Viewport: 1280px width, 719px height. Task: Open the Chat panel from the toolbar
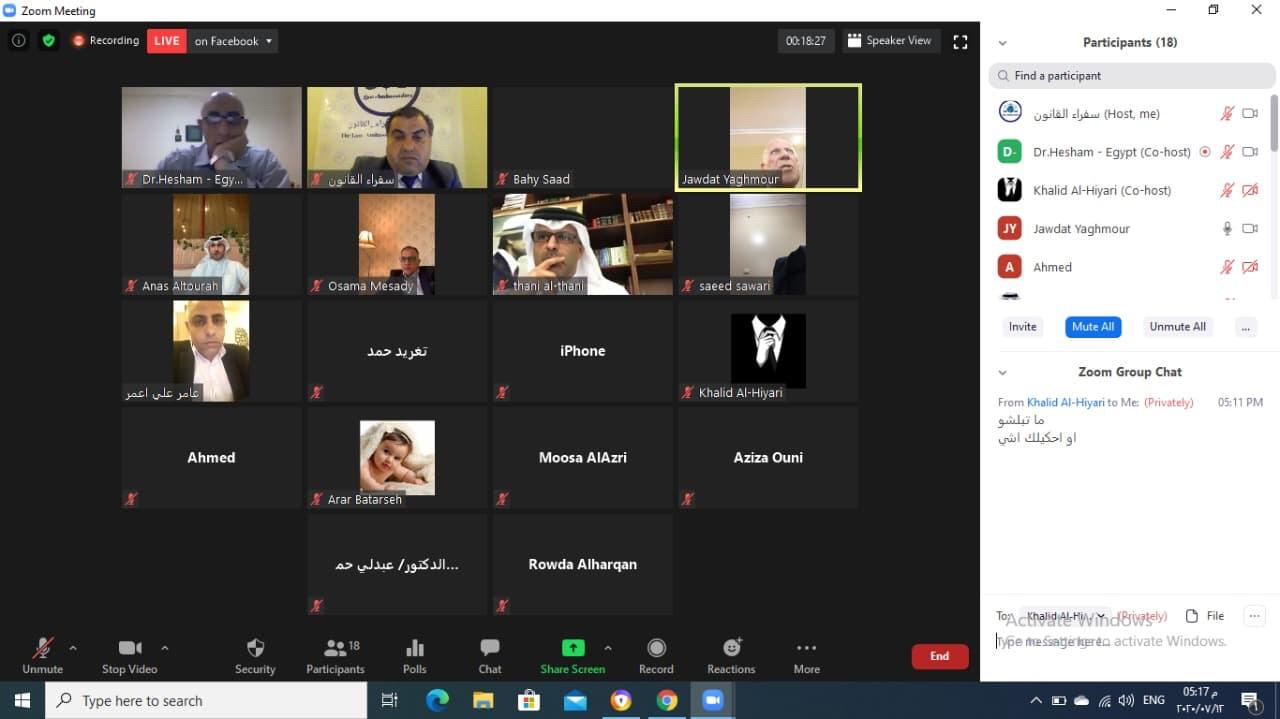489,655
